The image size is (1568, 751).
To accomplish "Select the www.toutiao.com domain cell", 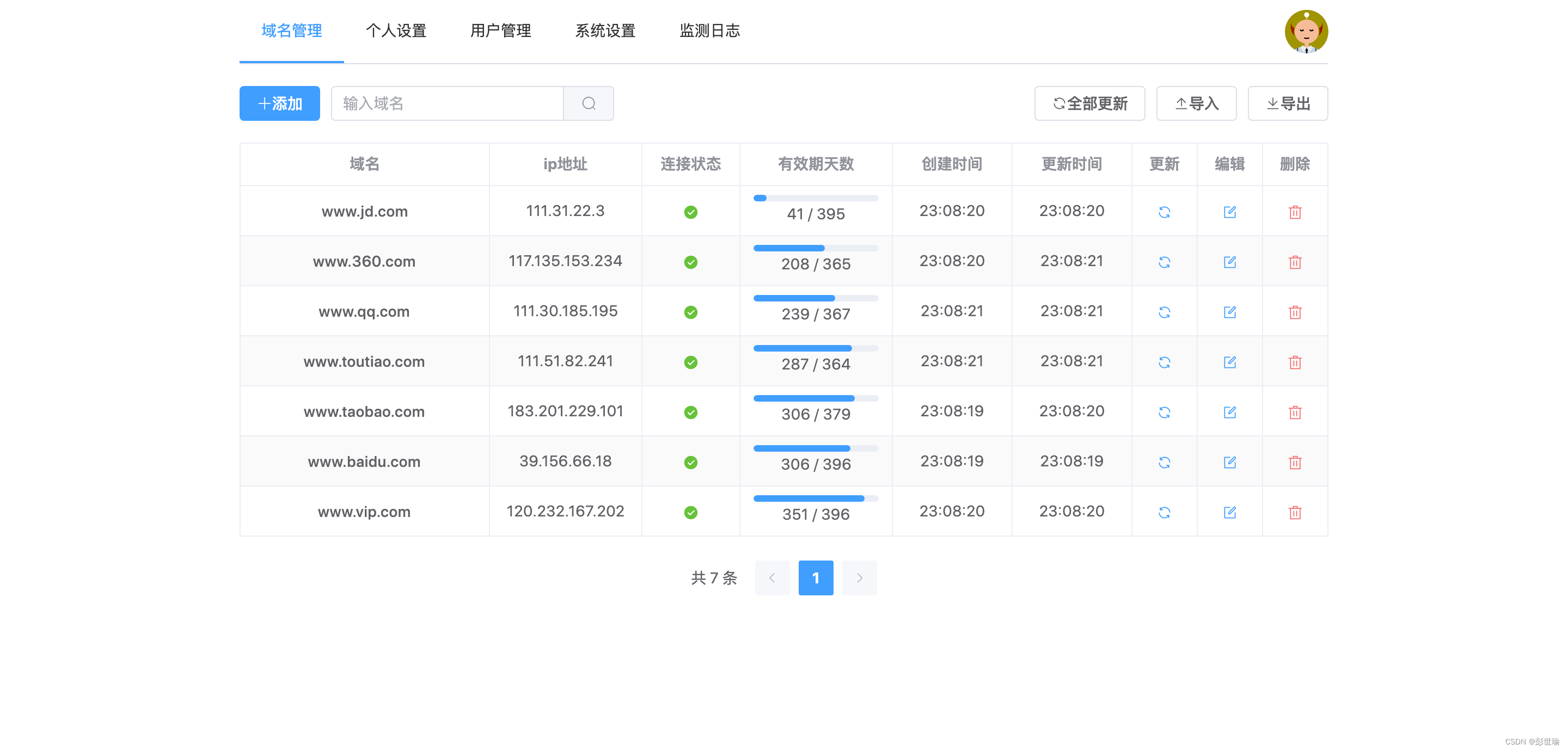I will (364, 362).
